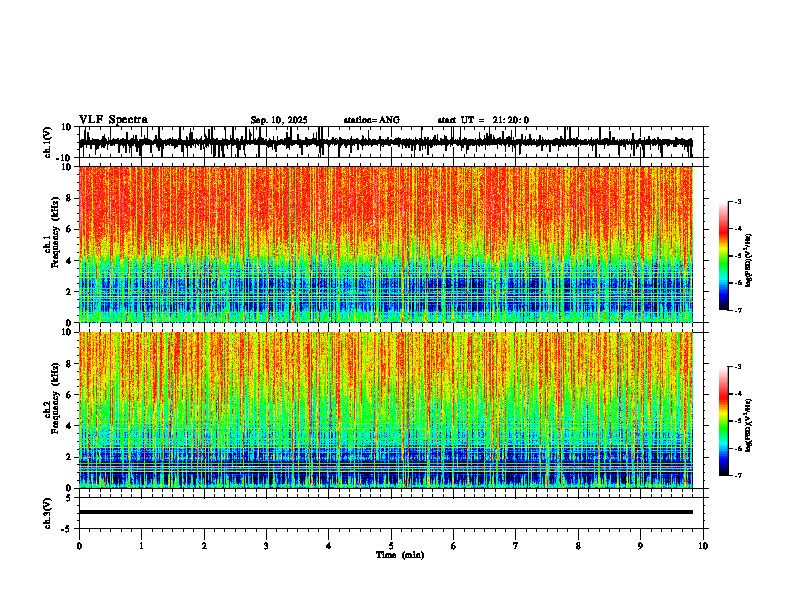Click the "station=ANG" header label
This screenshot has height=612, width=792.
pyautogui.click(x=372, y=120)
